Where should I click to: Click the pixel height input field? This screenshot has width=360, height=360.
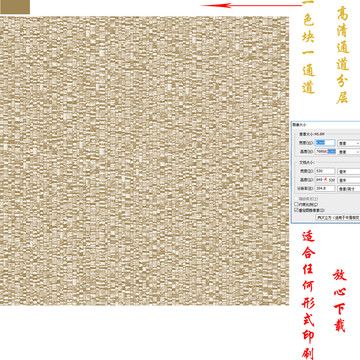(x=325, y=151)
